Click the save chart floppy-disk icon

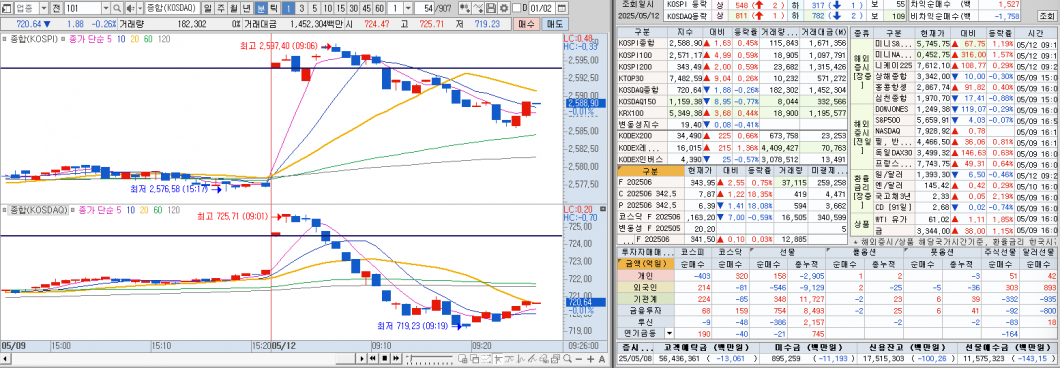(x=491, y=7)
